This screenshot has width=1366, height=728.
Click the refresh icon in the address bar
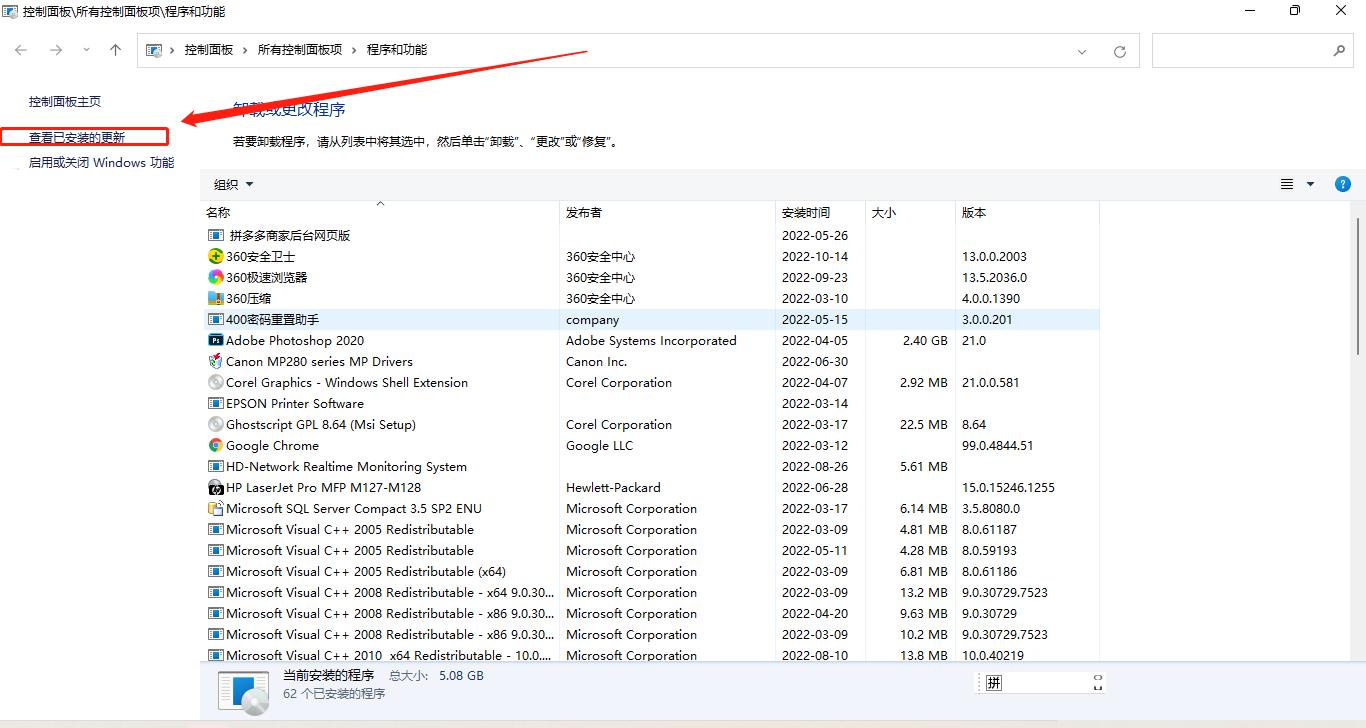coord(1120,49)
